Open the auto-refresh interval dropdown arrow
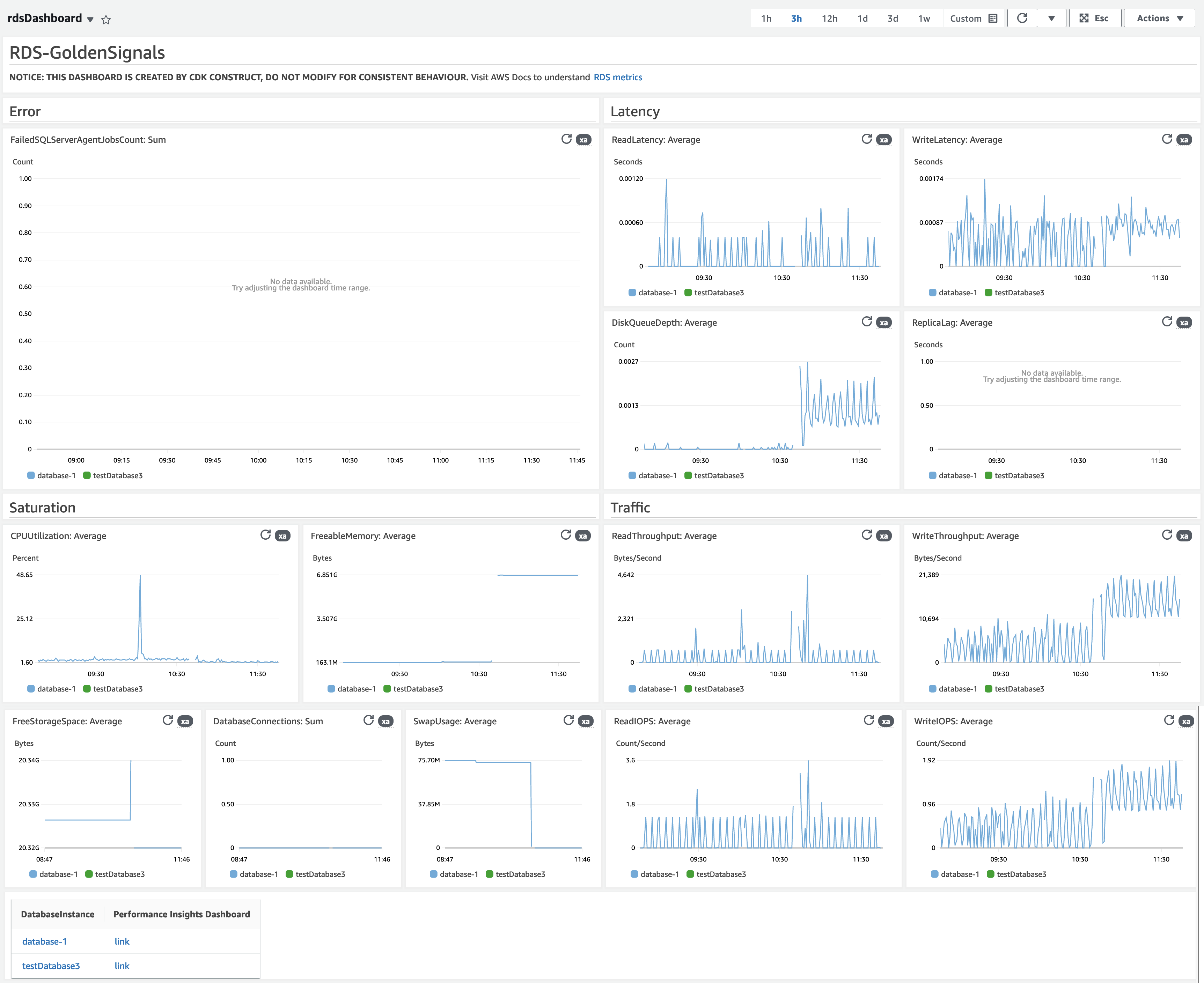 click(x=1052, y=17)
